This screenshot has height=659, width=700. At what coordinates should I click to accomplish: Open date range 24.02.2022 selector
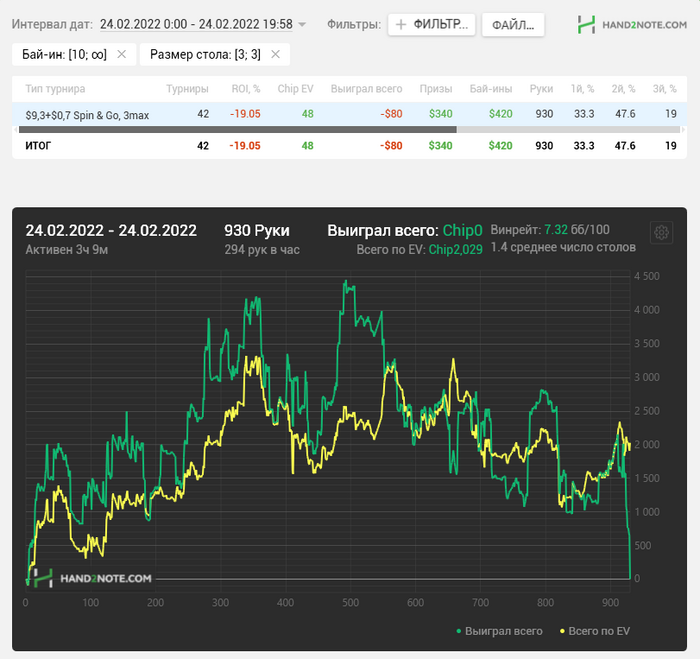pos(196,24)
